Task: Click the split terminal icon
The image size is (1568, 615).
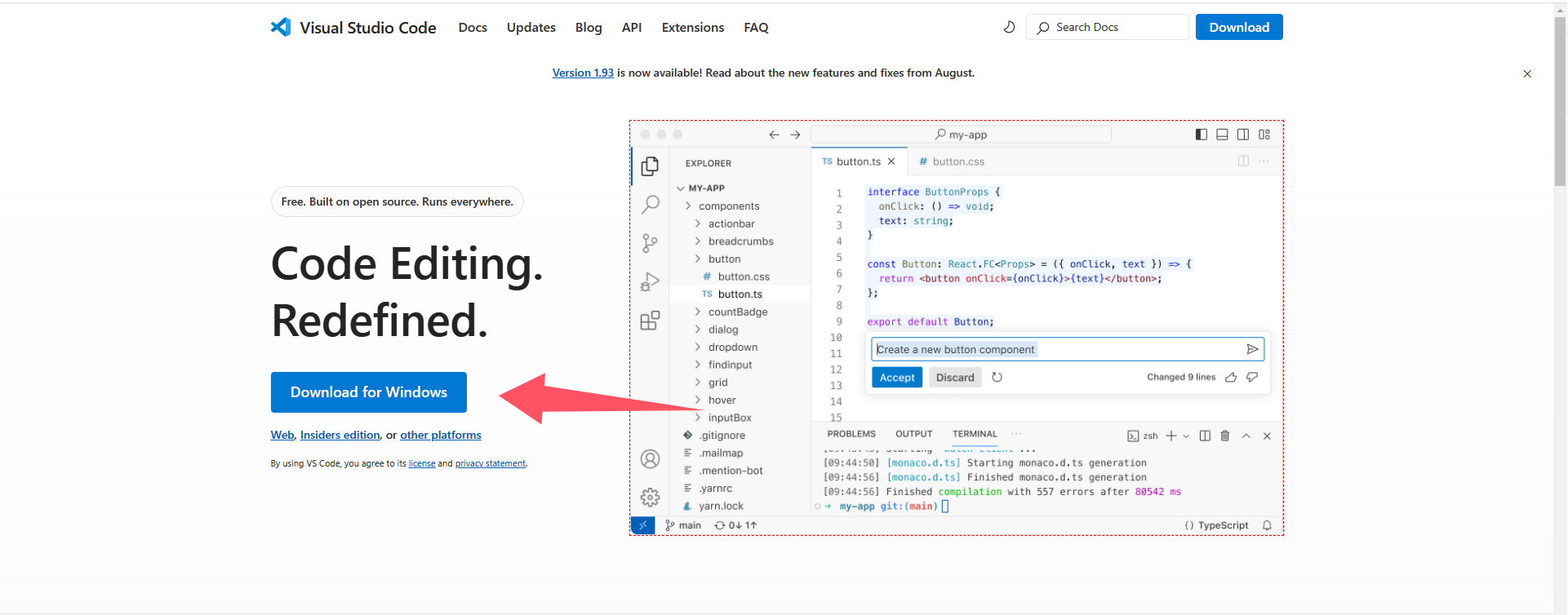Action: point(1205,436)
